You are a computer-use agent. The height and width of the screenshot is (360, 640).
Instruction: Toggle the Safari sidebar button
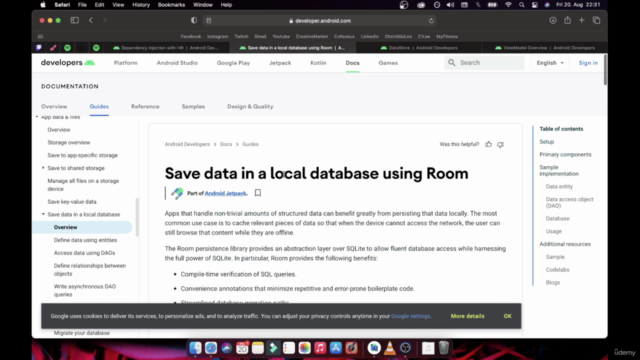[75, 20]
